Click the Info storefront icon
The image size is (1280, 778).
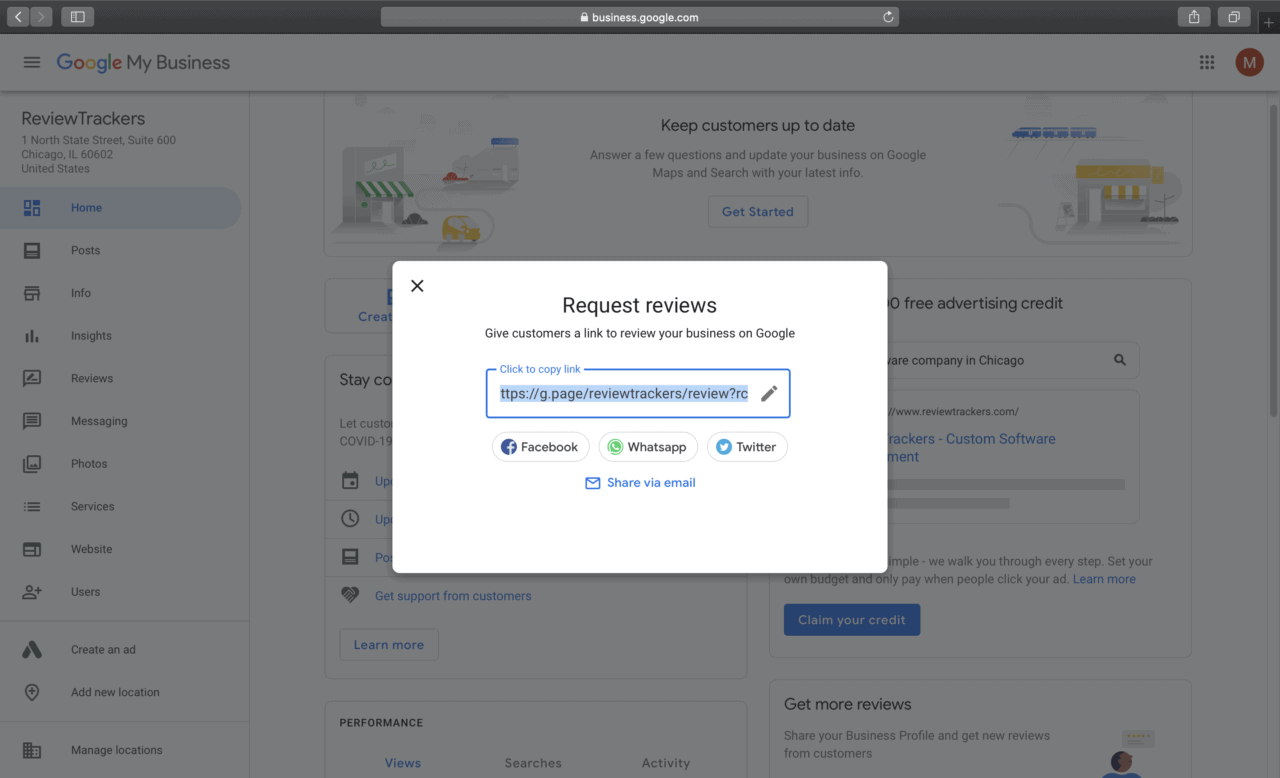[x=32, y=293]
